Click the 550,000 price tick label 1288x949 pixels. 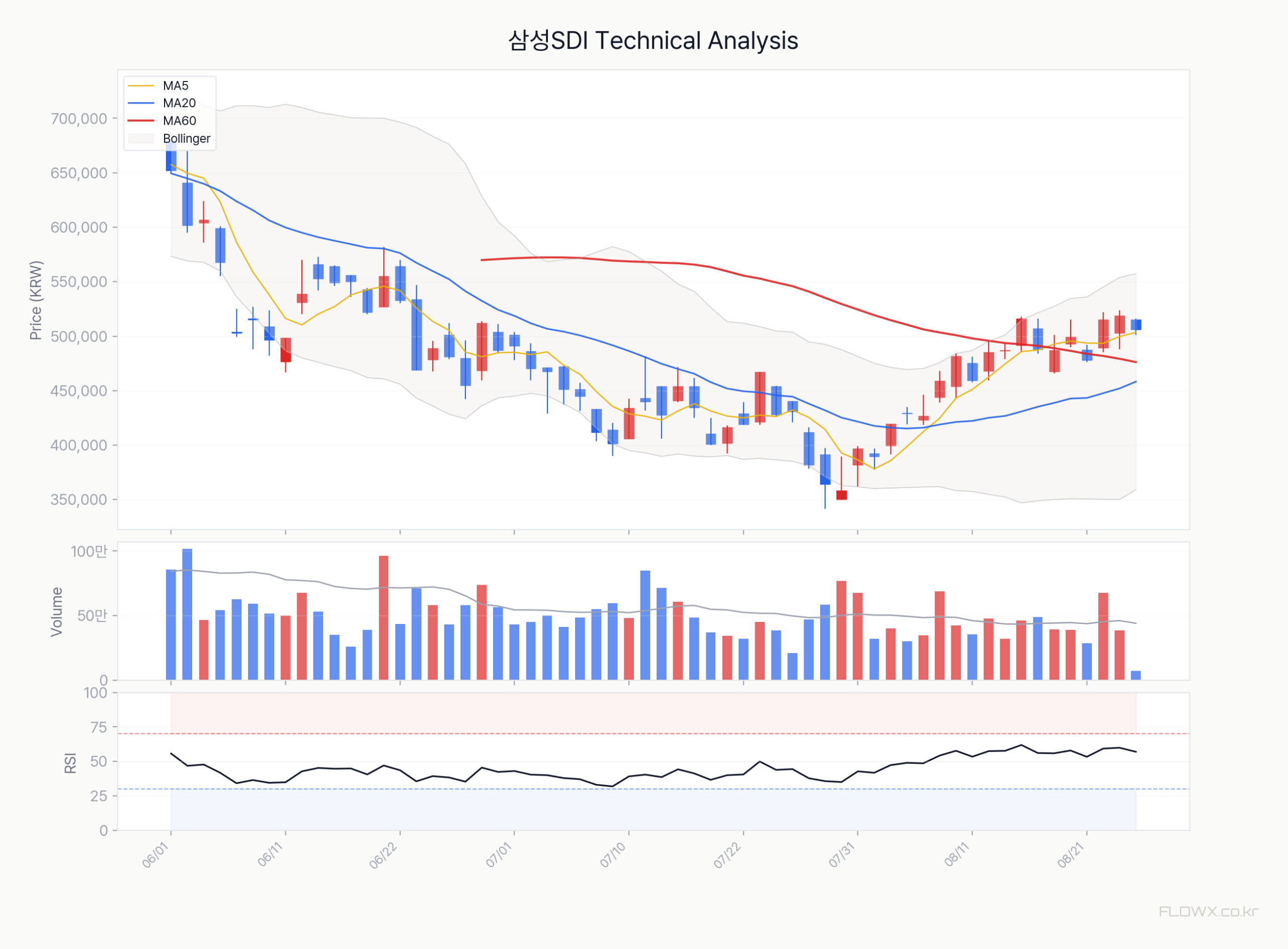click(78, 282)
